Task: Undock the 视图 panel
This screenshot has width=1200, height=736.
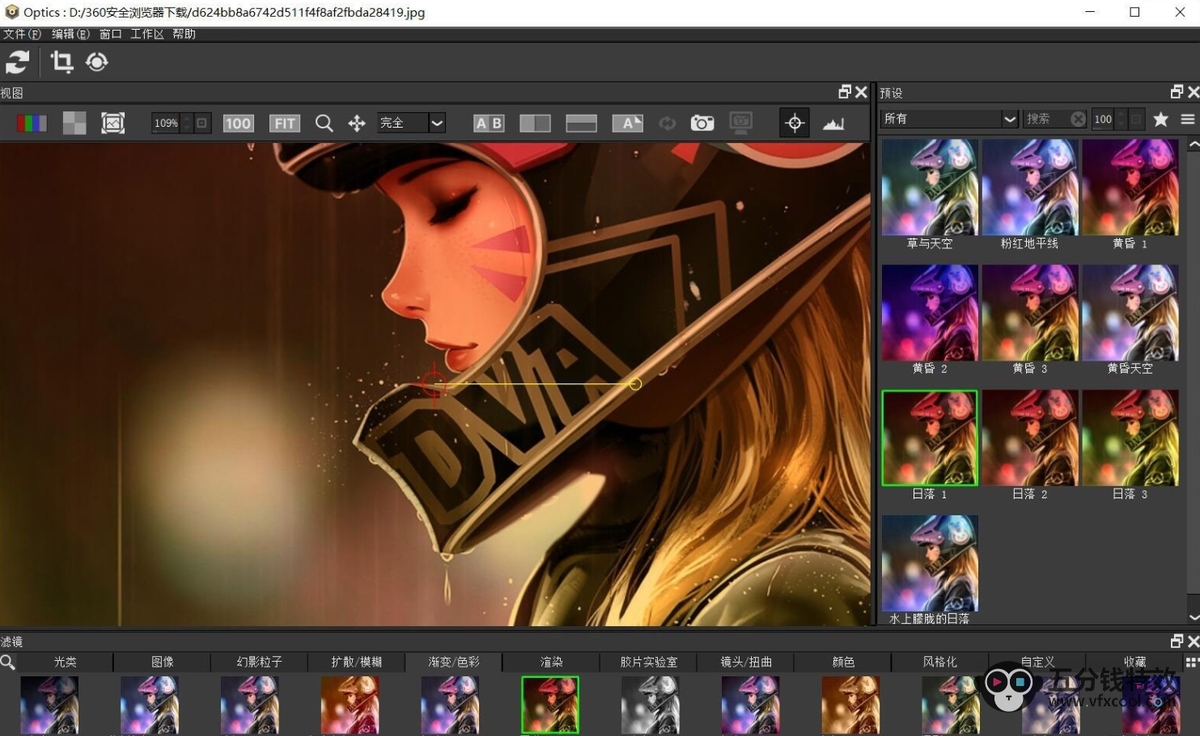Action: pos(845,92)
